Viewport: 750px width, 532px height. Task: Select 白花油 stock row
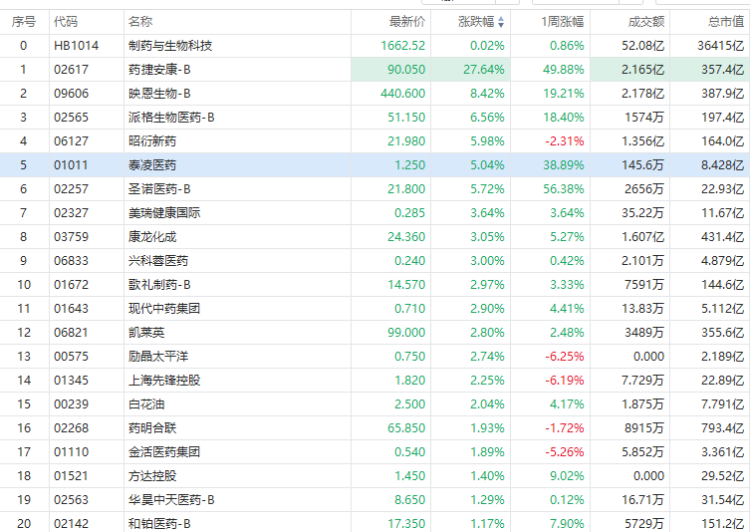pyautogui.click(x=146, y=405)
